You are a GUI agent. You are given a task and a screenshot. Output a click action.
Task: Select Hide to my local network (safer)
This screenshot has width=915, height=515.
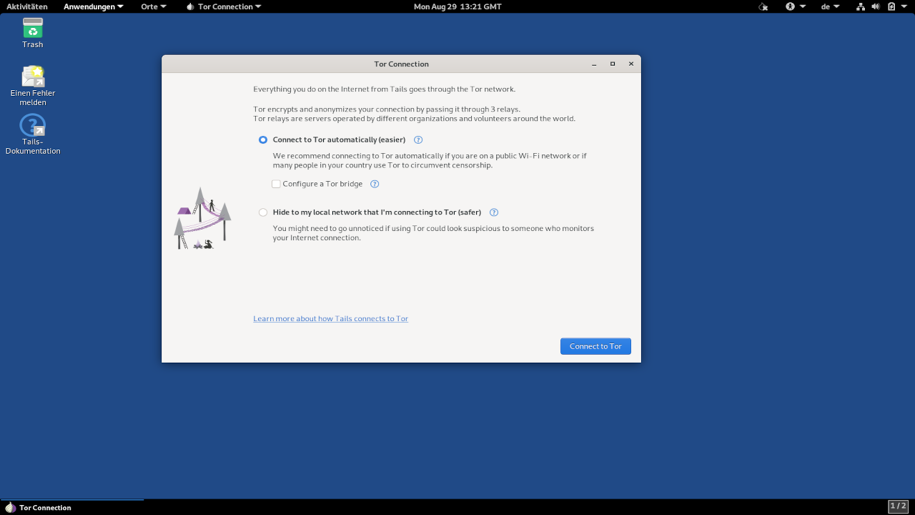(263, 212)
